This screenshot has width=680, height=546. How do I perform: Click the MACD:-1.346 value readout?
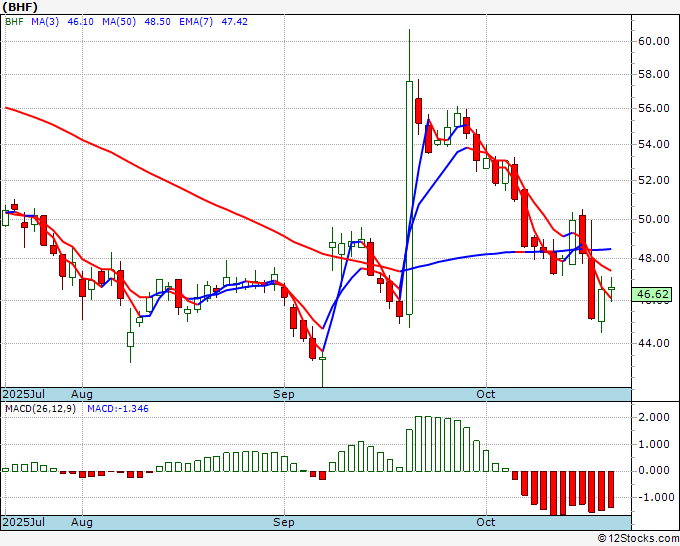tap(118, 409)
